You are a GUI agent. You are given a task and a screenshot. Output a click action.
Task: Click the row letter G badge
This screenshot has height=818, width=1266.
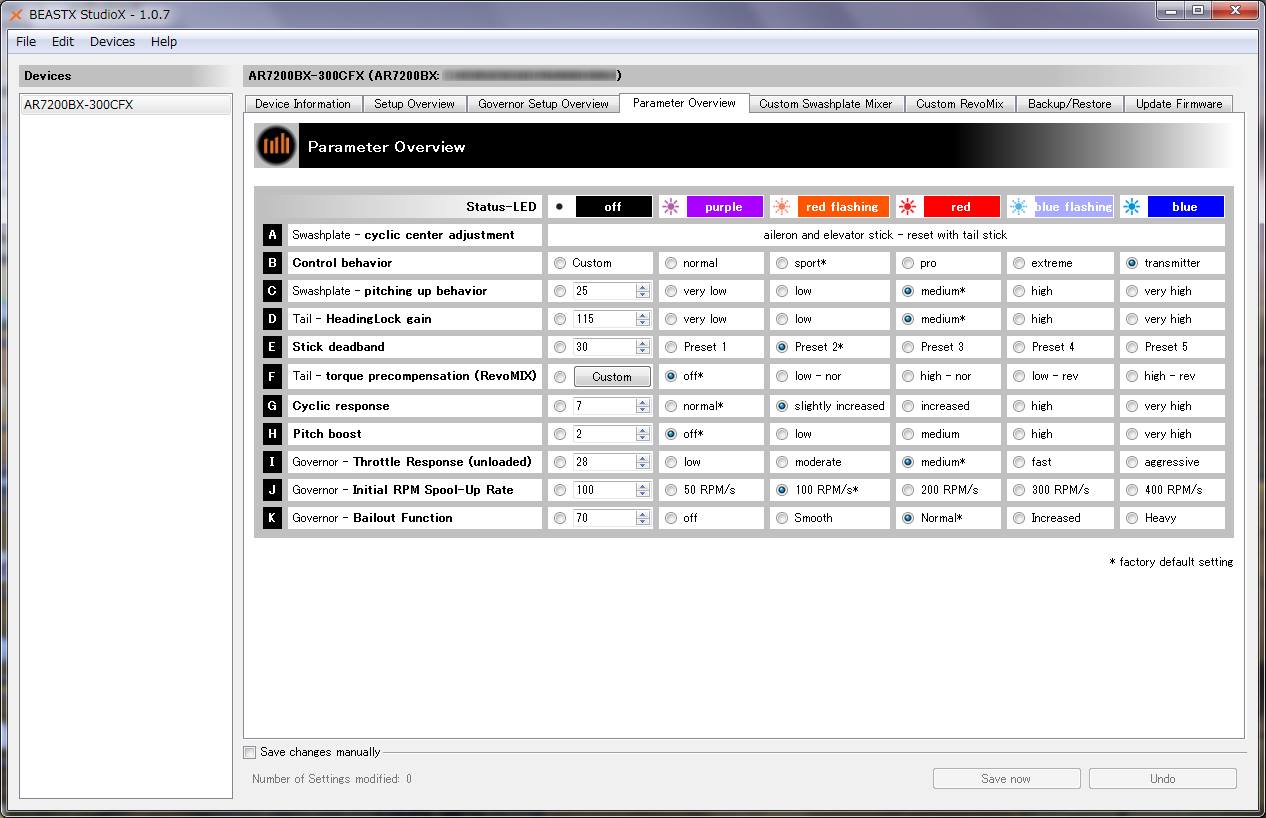click(272, 406)
